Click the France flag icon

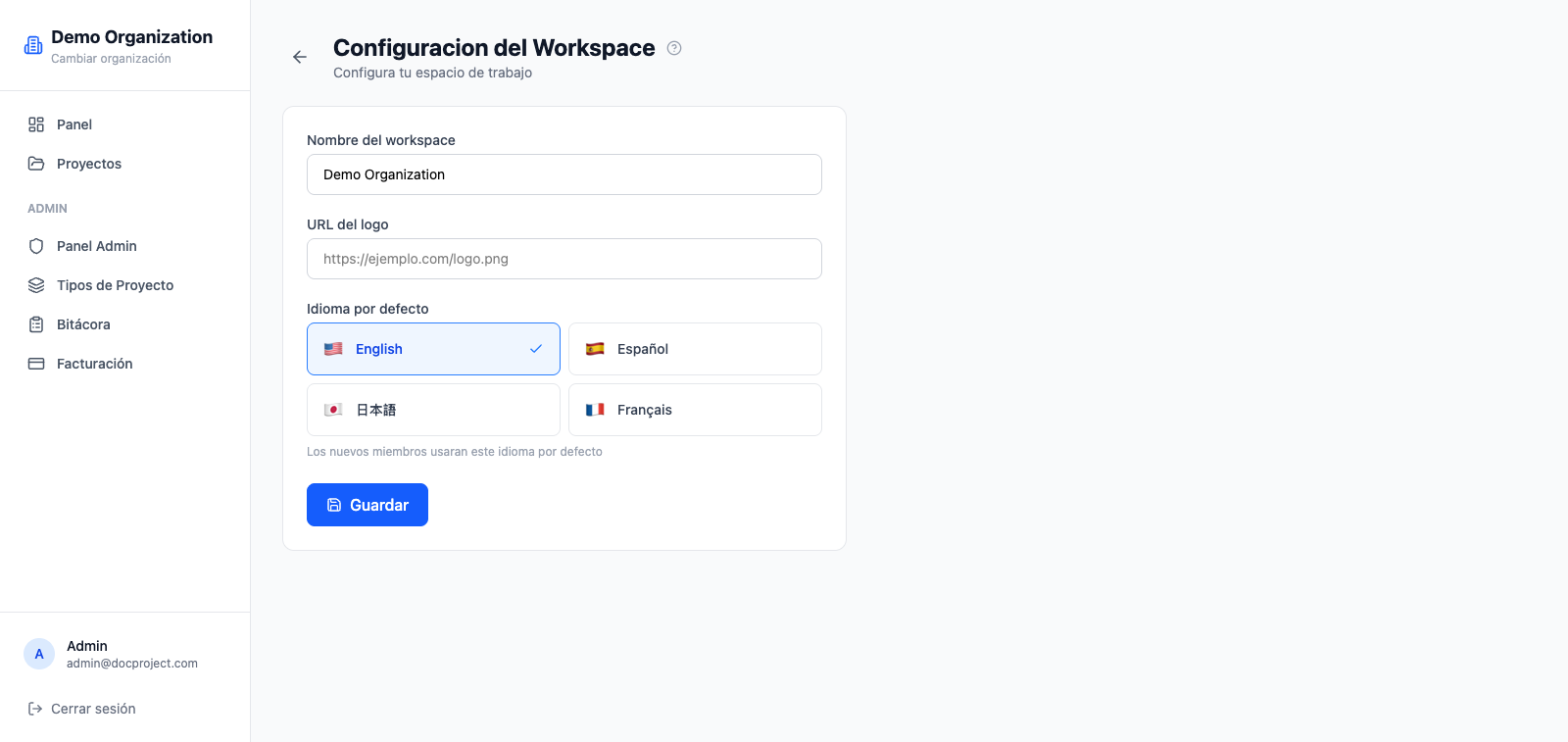tap(595, 410)
